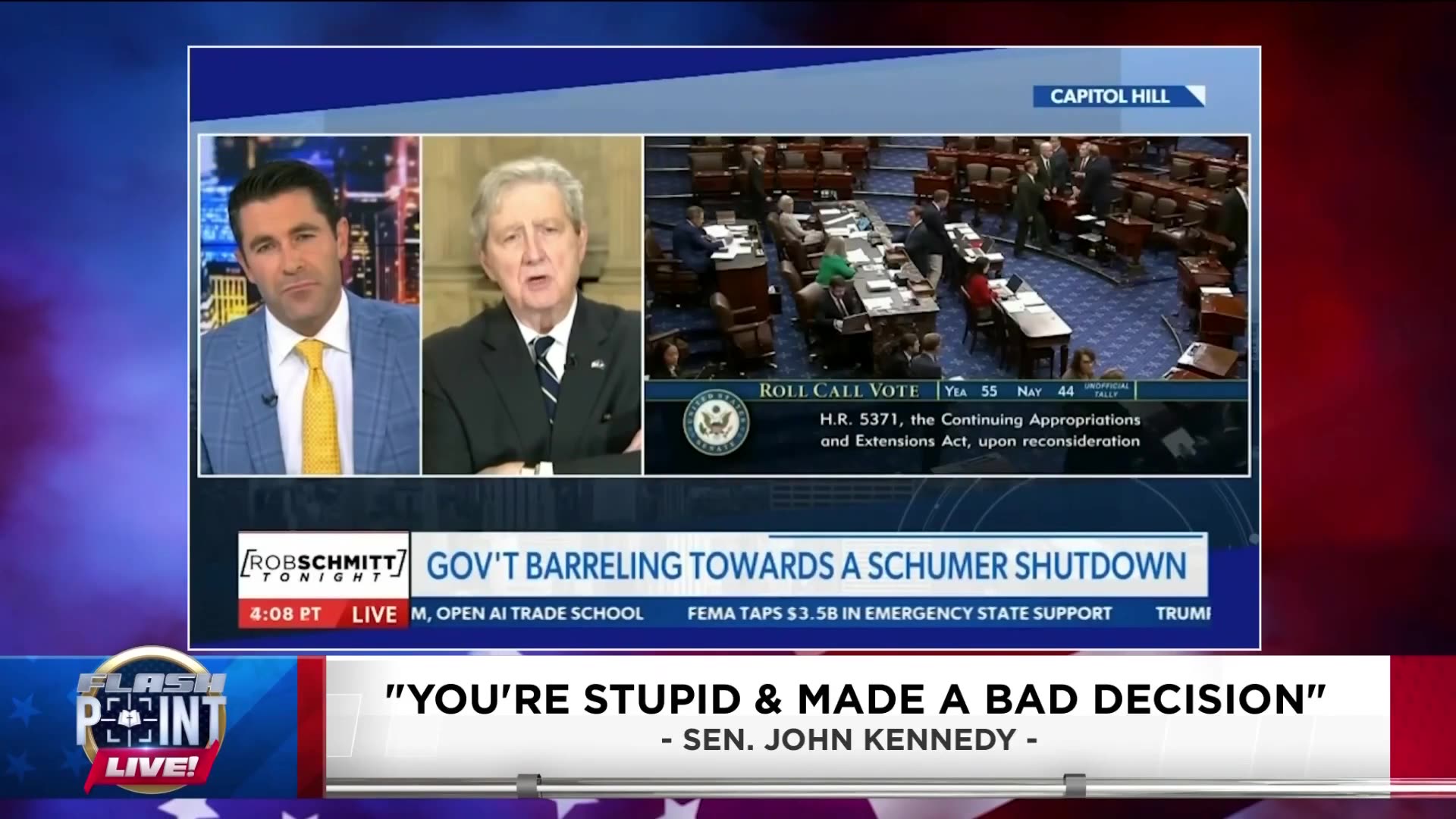The width and height of the screenshot is (1456, 819).
Task: Click the US Senate seal emblem
Action: (716, 423)
